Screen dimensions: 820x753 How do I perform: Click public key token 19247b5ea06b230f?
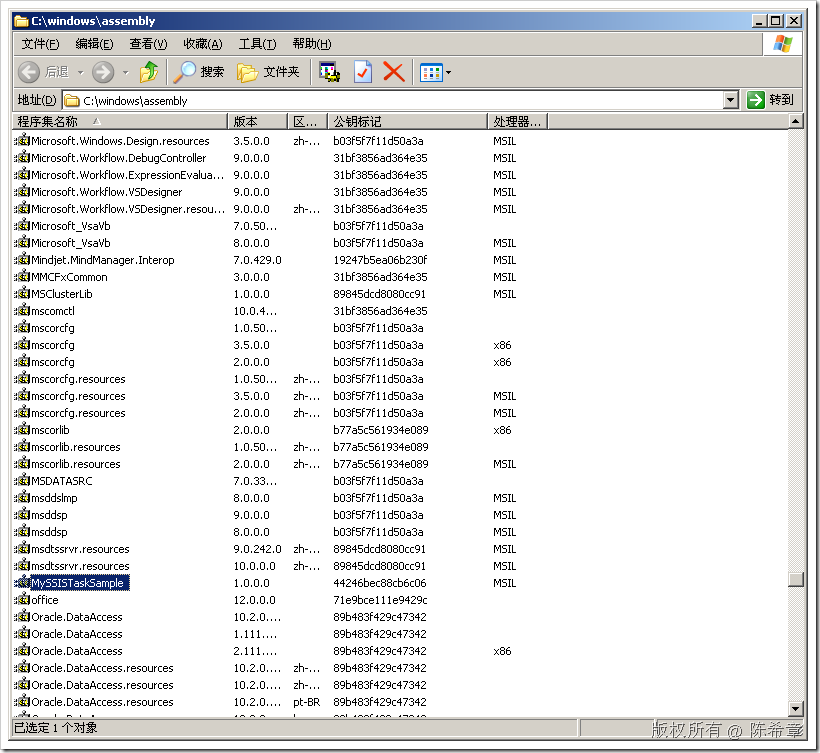point(380,260)
